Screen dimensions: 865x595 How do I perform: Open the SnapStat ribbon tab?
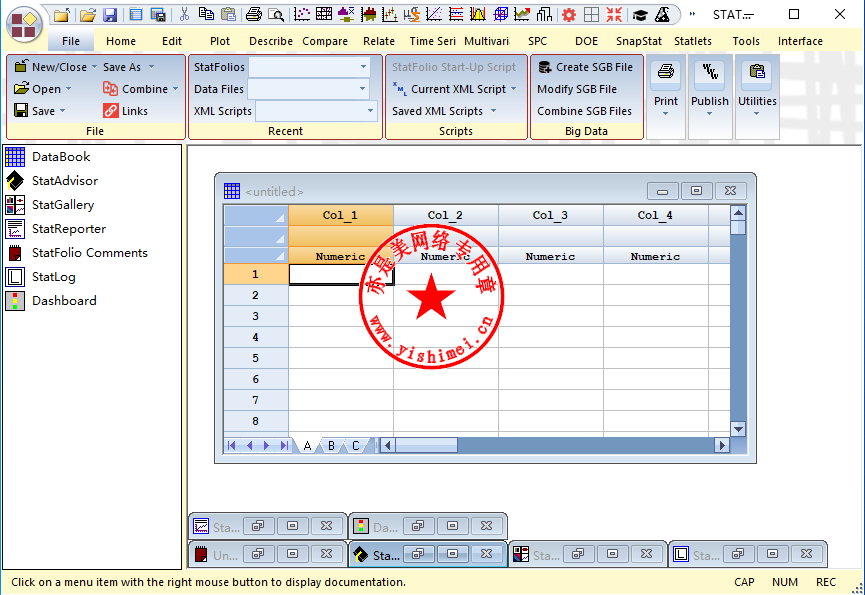638,41
